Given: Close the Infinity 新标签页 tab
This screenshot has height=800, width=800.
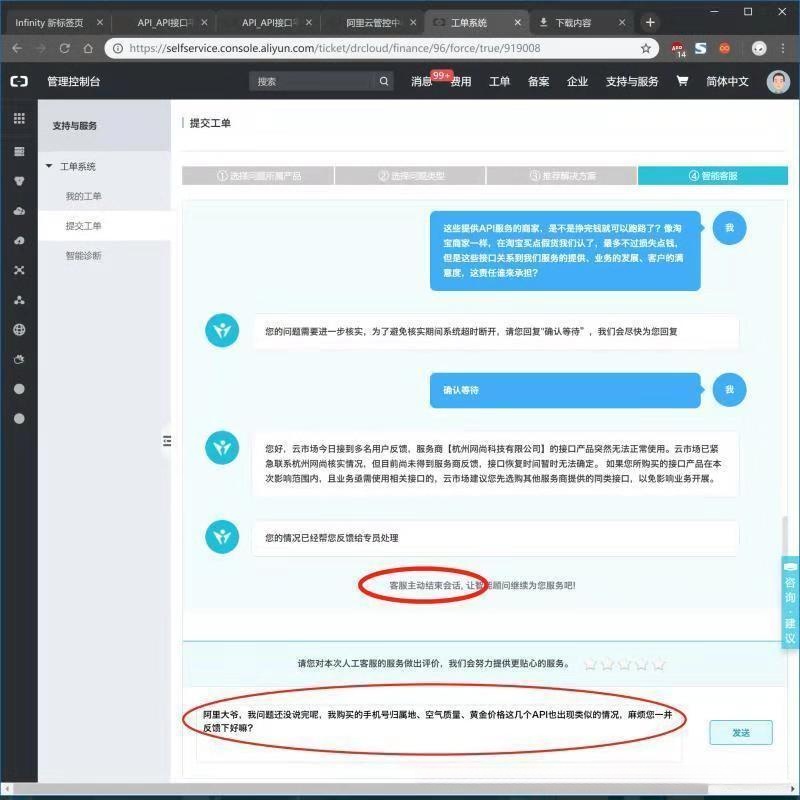Looking at the screenshot, I should [x=100, y=22].
